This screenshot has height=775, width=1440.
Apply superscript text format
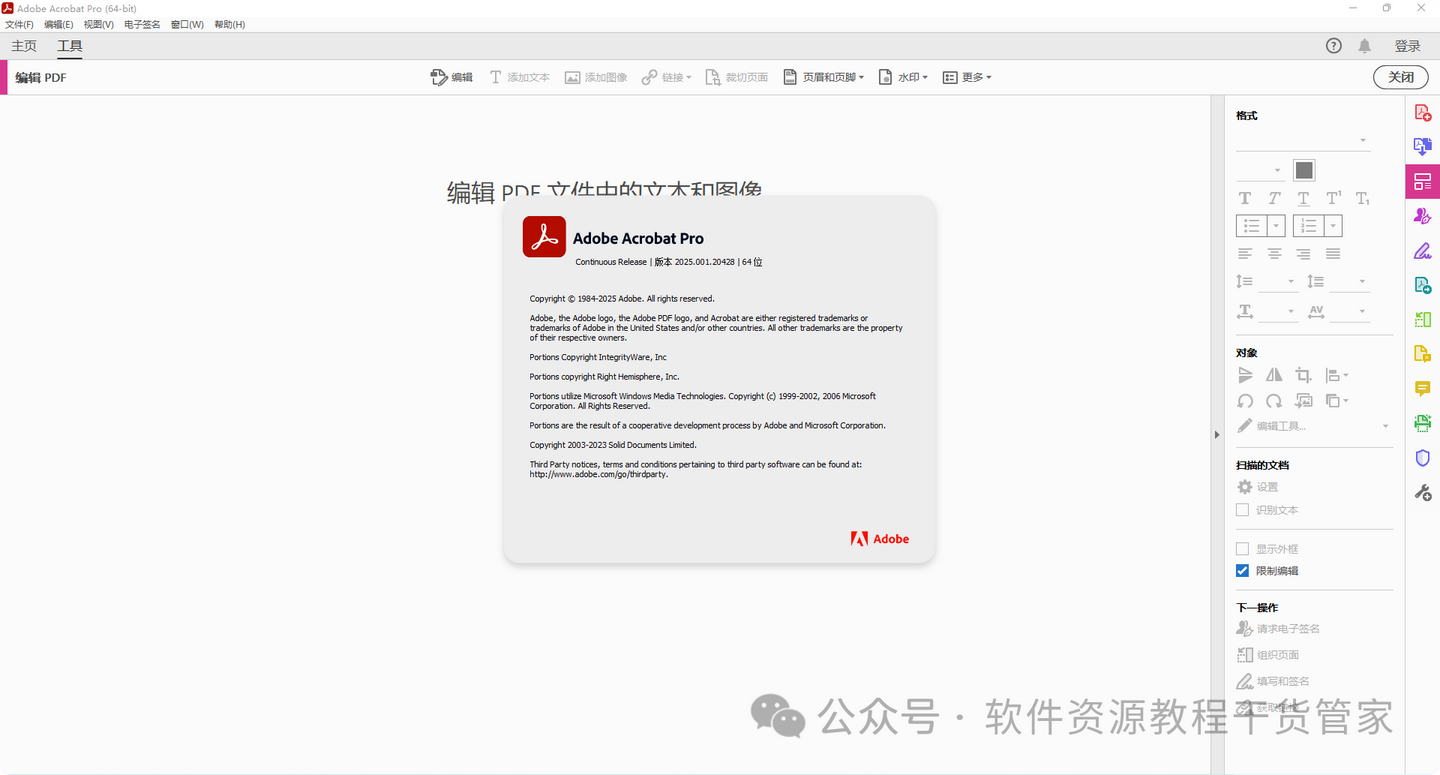(1333, 198)
